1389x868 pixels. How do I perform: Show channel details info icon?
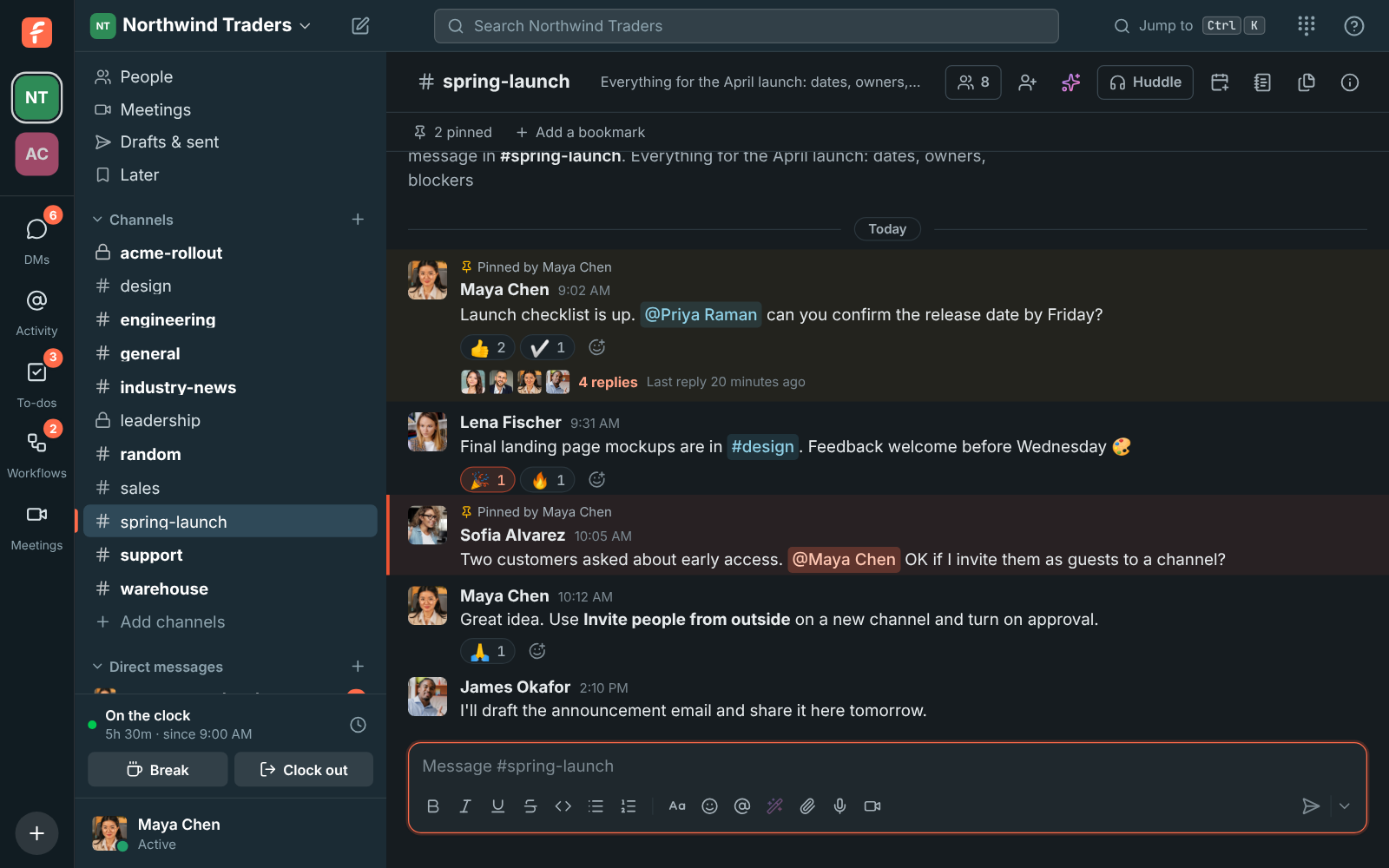tap(1349, 82)
